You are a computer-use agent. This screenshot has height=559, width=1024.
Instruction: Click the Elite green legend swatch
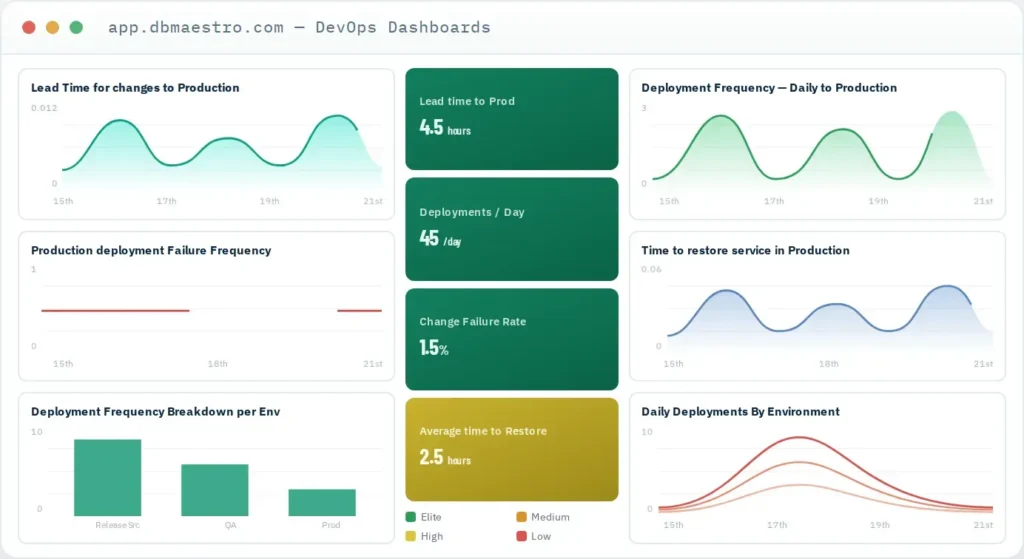pyautogui.click(x=411, y=517)
